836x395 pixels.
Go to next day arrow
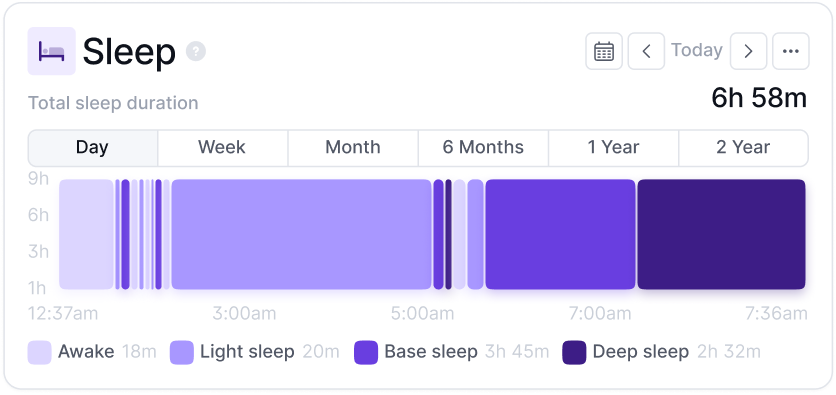pyautogui.click(x=748, y=51)
